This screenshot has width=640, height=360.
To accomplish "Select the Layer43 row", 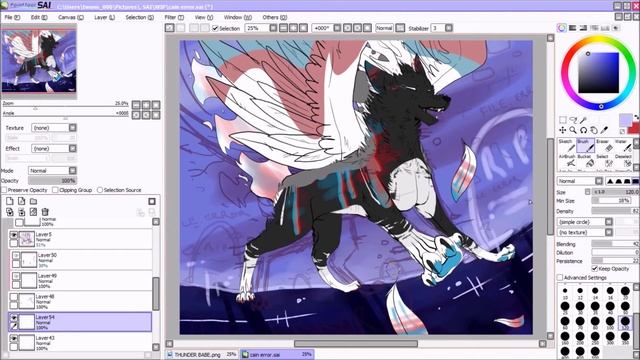I will point(80,343).
